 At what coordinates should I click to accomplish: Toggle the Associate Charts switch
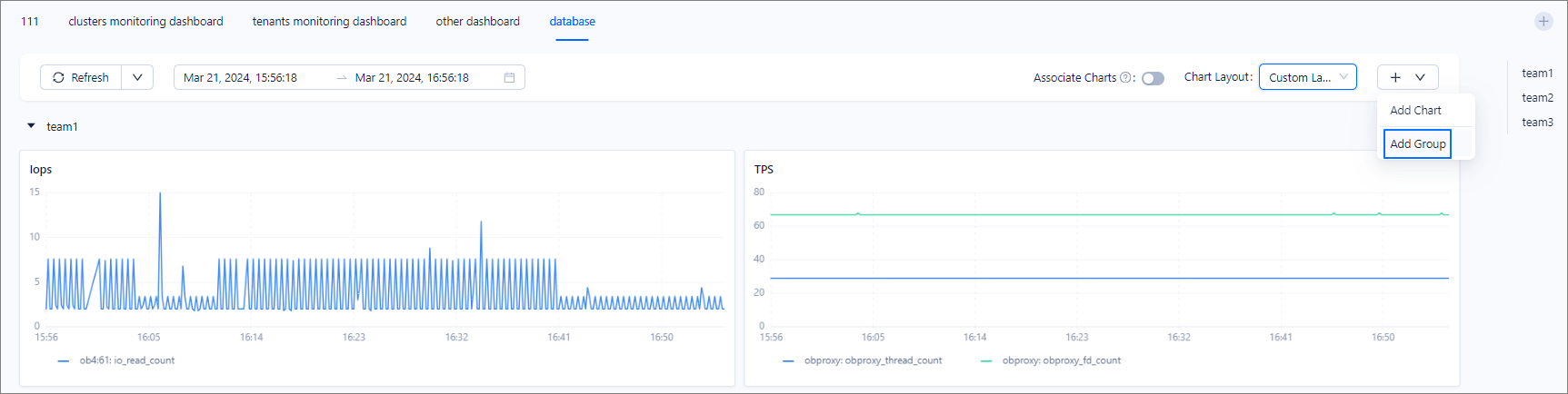point(1153,78)
